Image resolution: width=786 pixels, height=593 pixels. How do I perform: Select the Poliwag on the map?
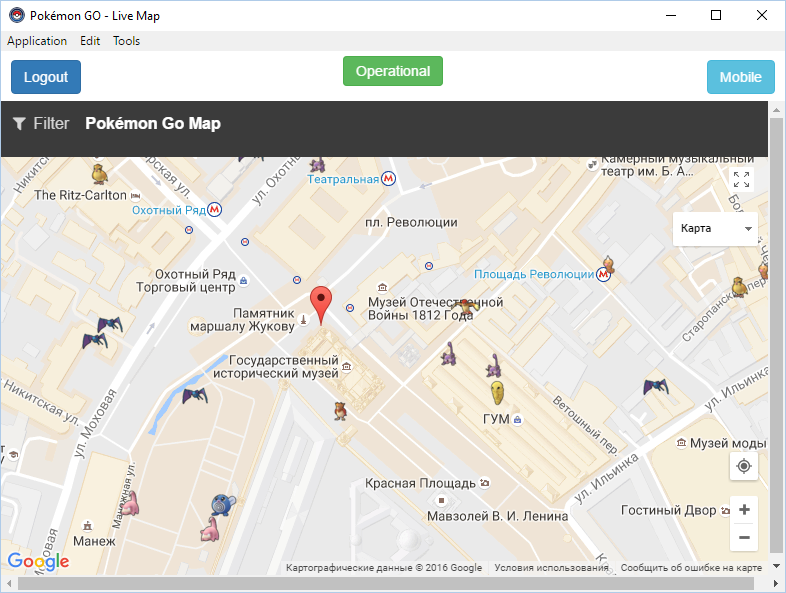220,505
